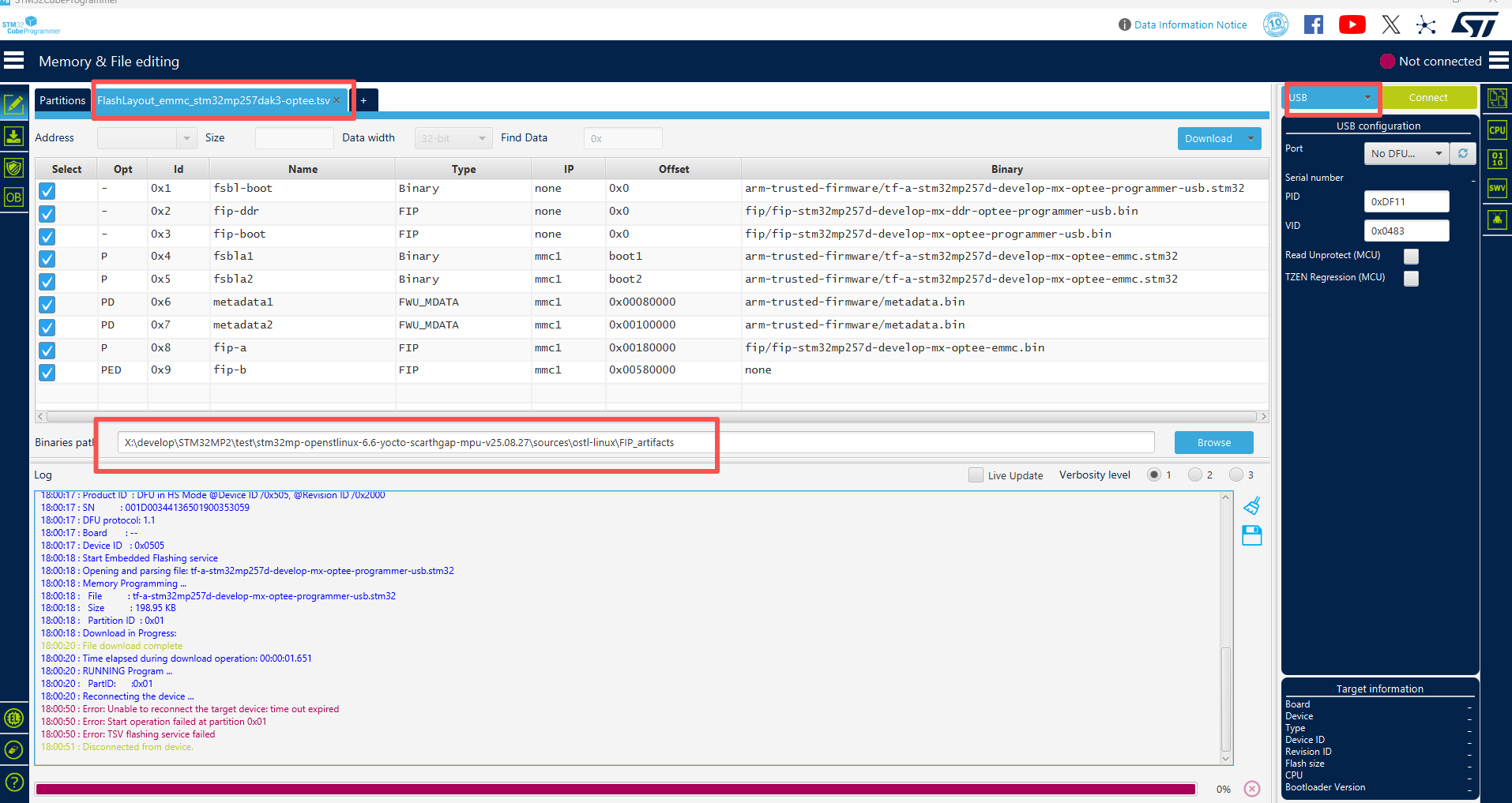This screenshot has width=1512, height=803.
Task: Save the log with floppy icon
Action: [x=1252, y=535]
